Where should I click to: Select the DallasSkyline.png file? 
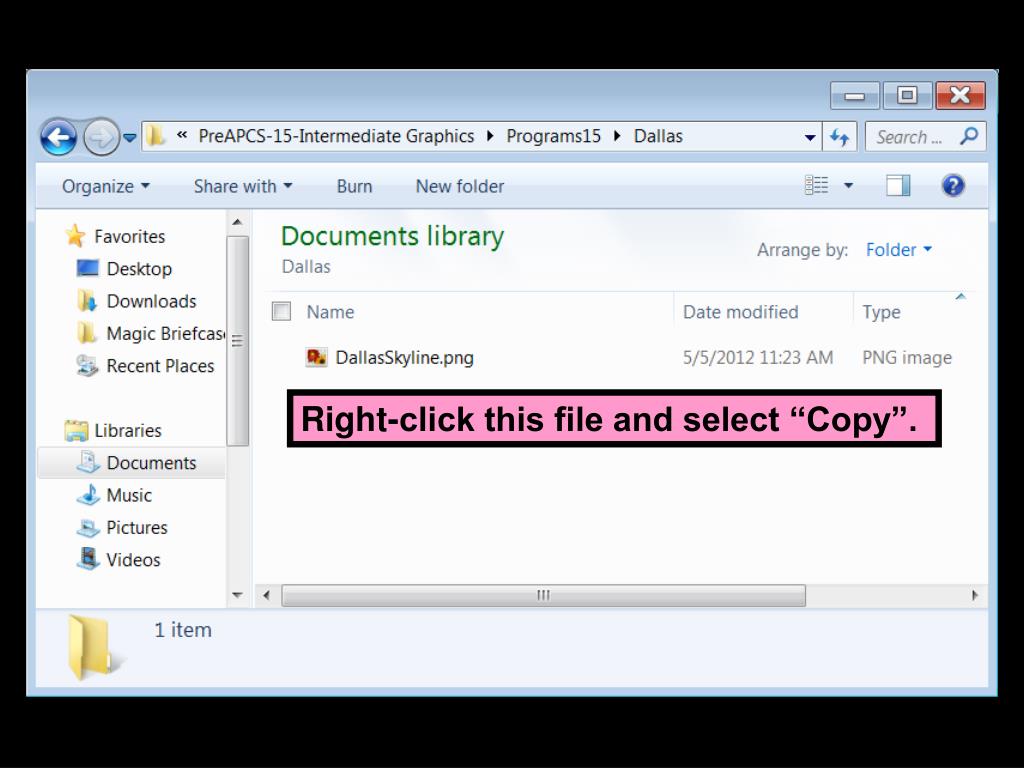pos(404,358)
